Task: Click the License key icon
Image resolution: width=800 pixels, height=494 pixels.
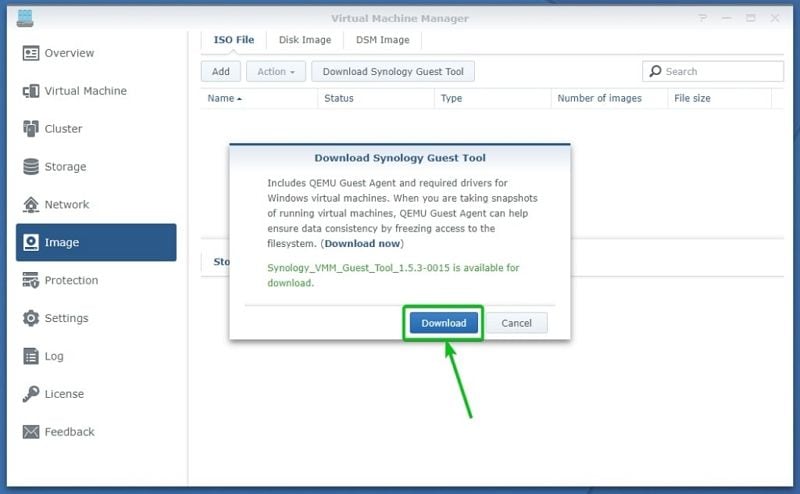Action: point(31,393)
